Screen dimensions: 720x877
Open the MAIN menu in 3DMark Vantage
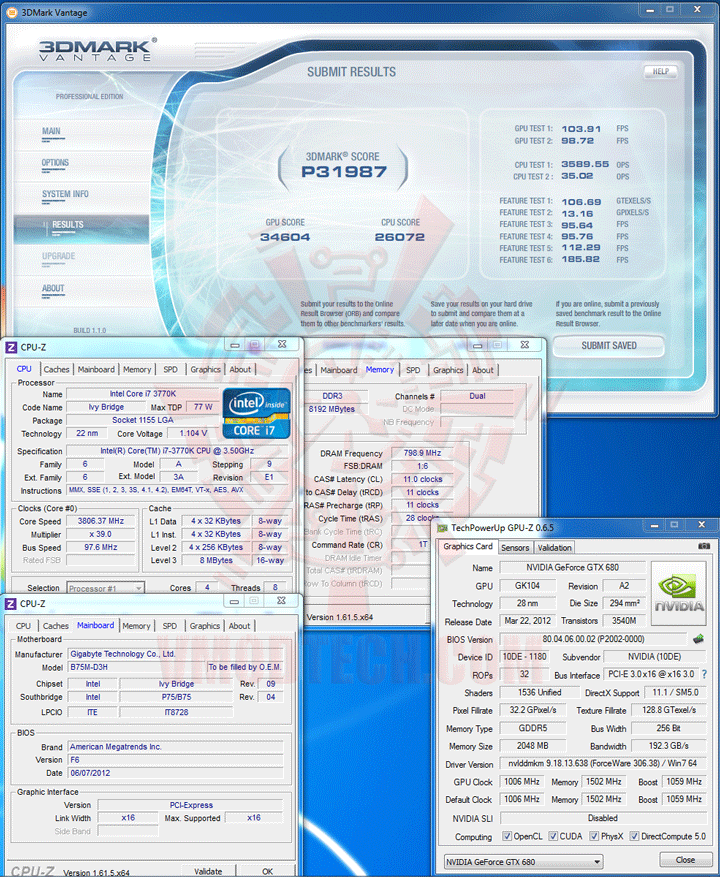pos(51,131)
